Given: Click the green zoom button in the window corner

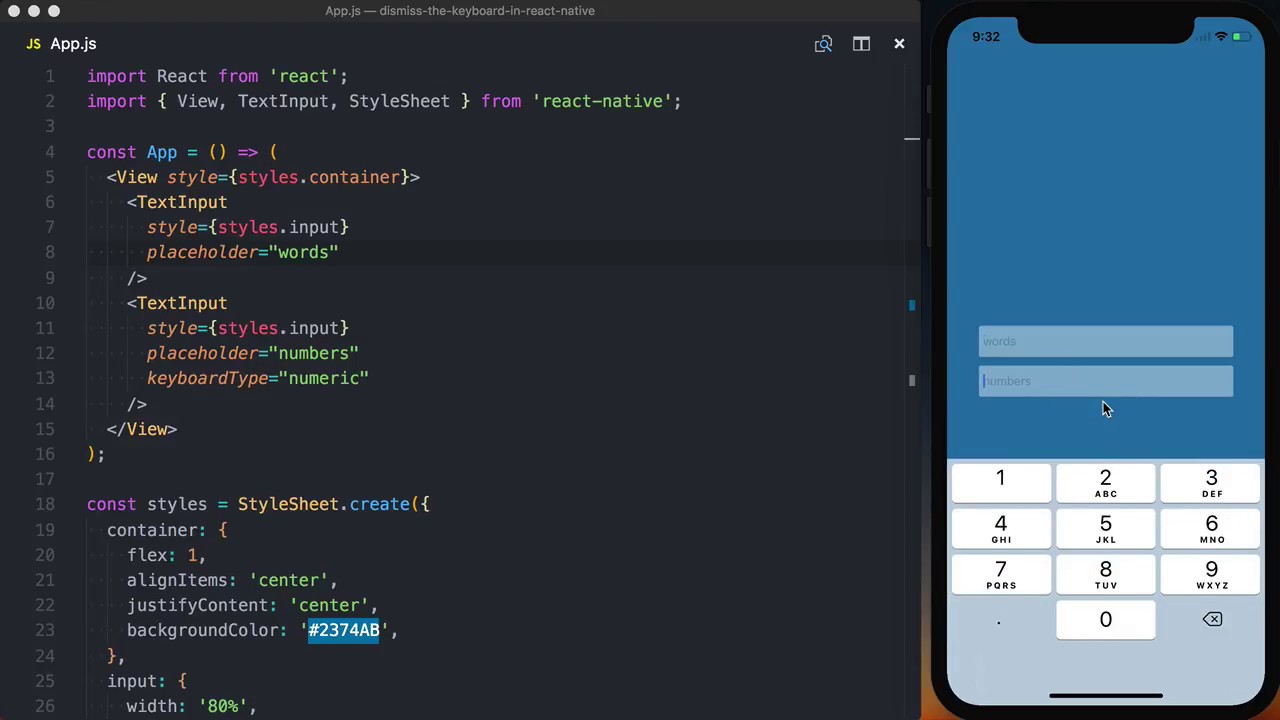Looking at the screenshot, I should pyautogui.click(x=54, y=11).
